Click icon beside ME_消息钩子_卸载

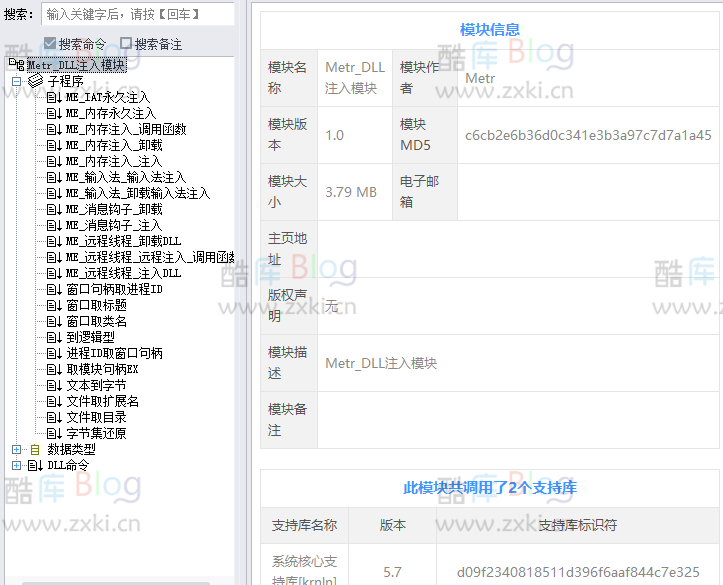point(54,210)
